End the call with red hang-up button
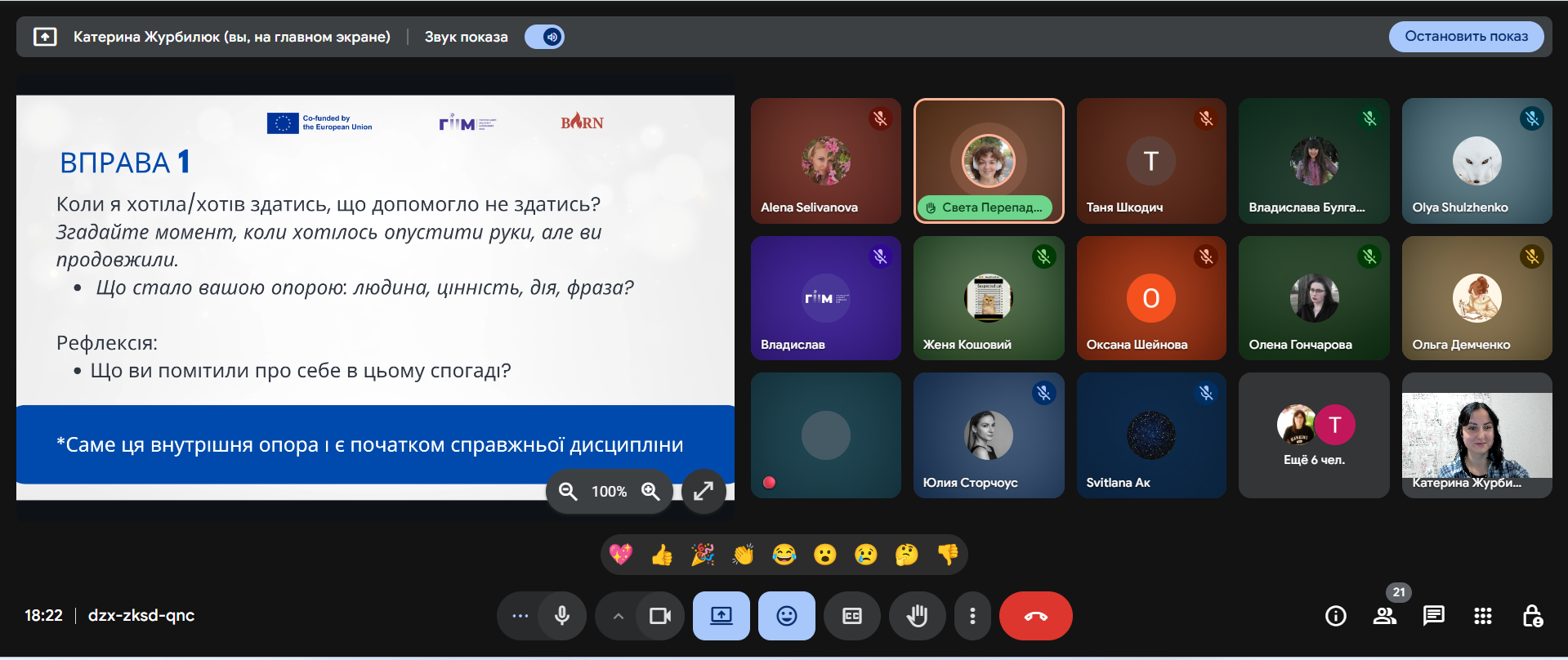The image size is (1568, 660). [x=1035, y=616]
